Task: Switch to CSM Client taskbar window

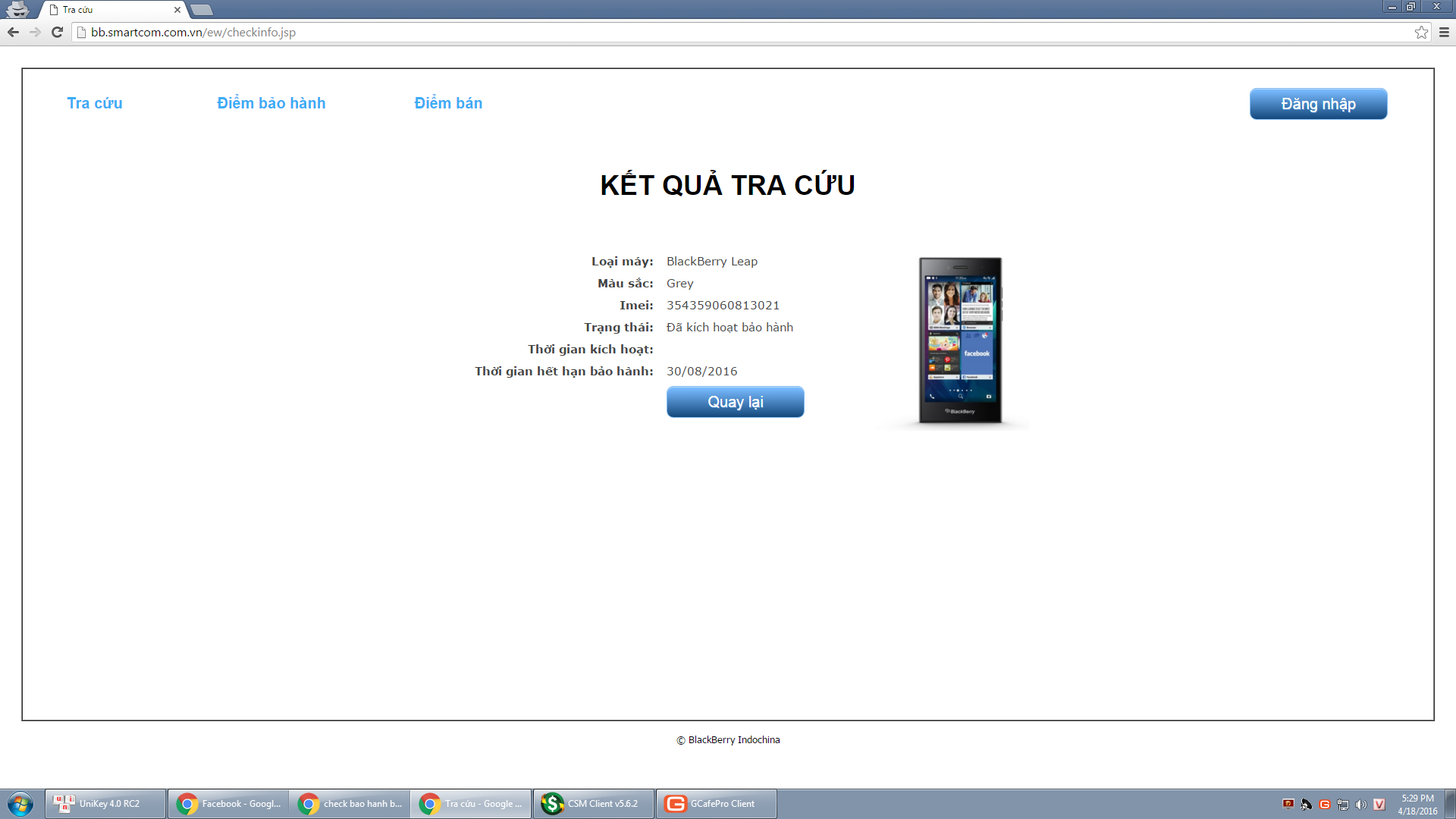Action: coord(593,804)
